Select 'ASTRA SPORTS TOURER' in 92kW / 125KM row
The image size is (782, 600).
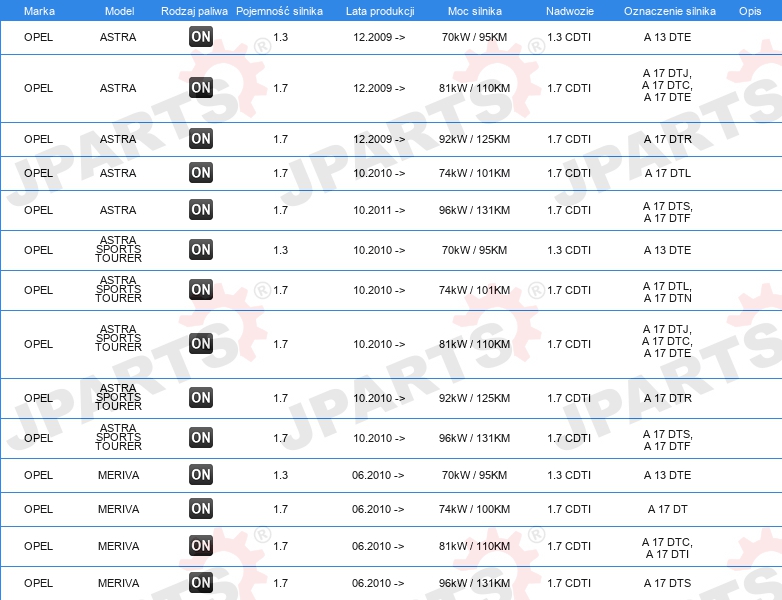point(118,397)
